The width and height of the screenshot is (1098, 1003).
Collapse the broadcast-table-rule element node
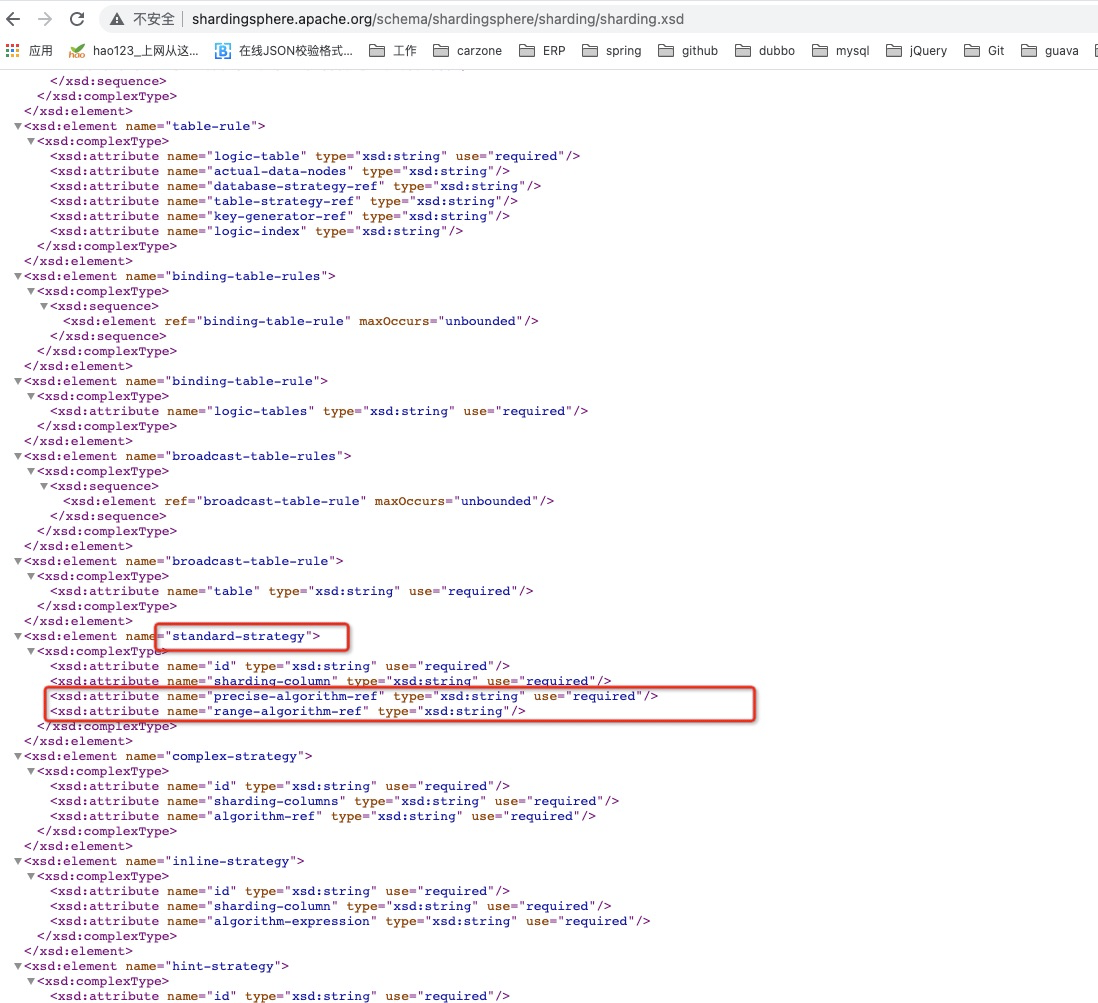(x=18, y=561)
